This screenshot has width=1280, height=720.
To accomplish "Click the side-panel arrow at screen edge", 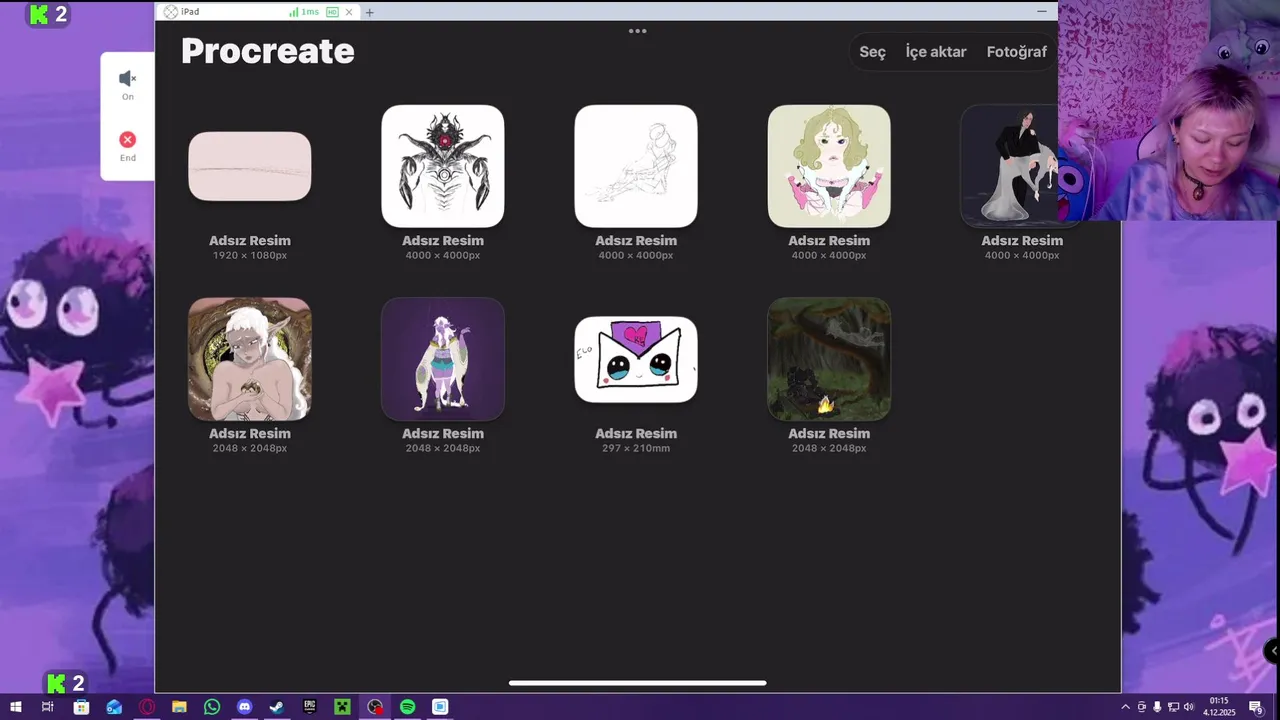I will [1273, 651].
